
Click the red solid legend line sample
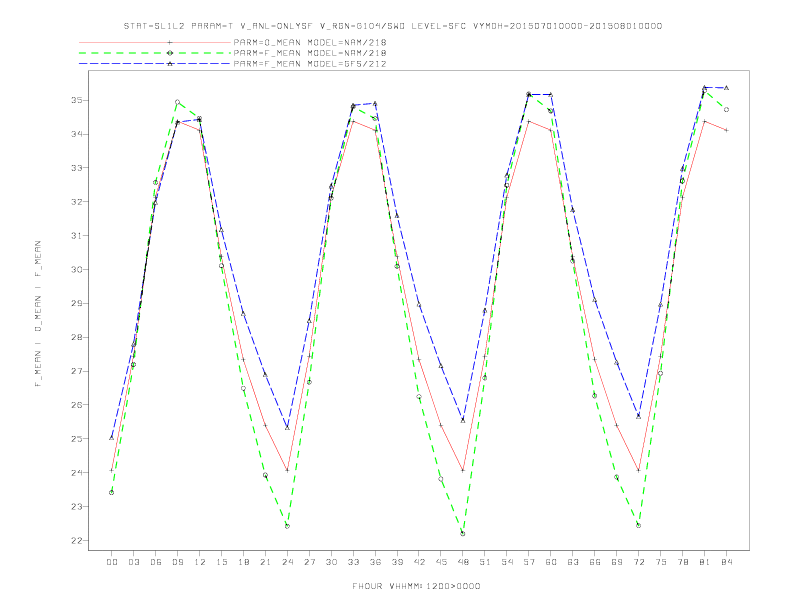pyautogui.click(x=155, y=42)
